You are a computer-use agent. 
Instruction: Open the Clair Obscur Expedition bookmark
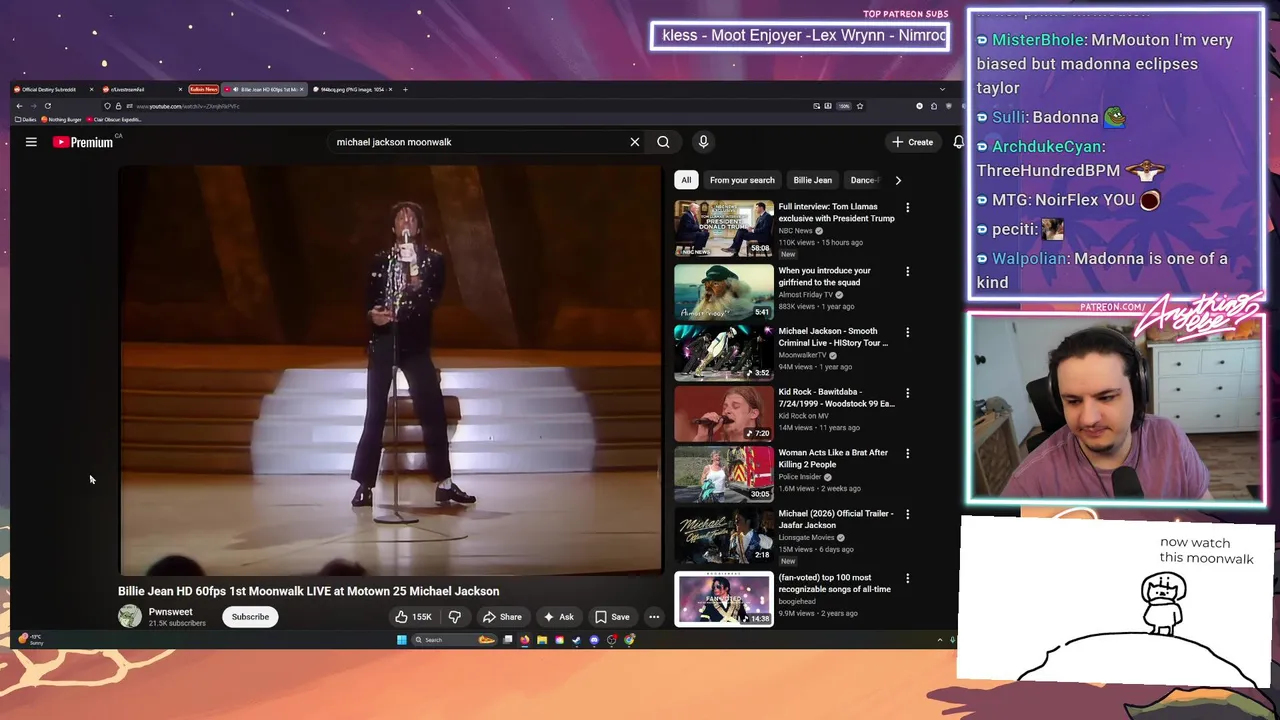coord(114,119)
